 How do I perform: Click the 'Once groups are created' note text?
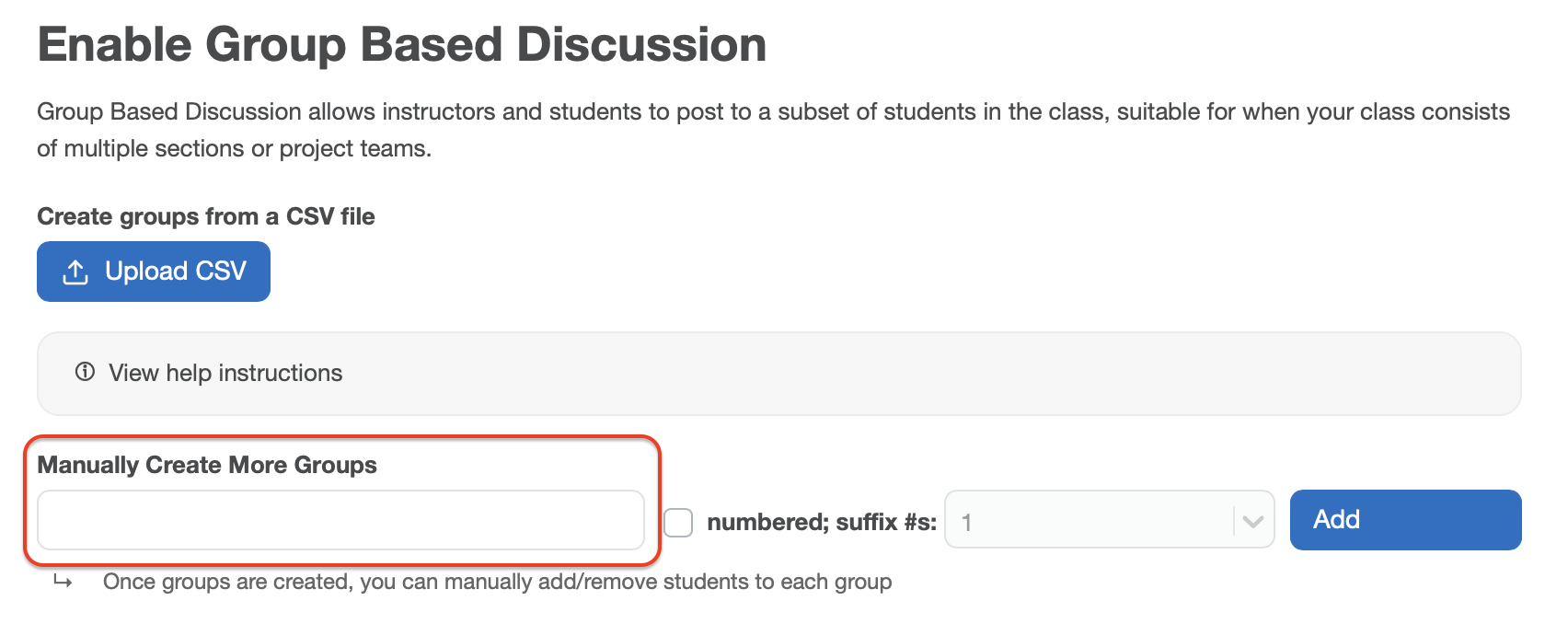pos(497,582)
